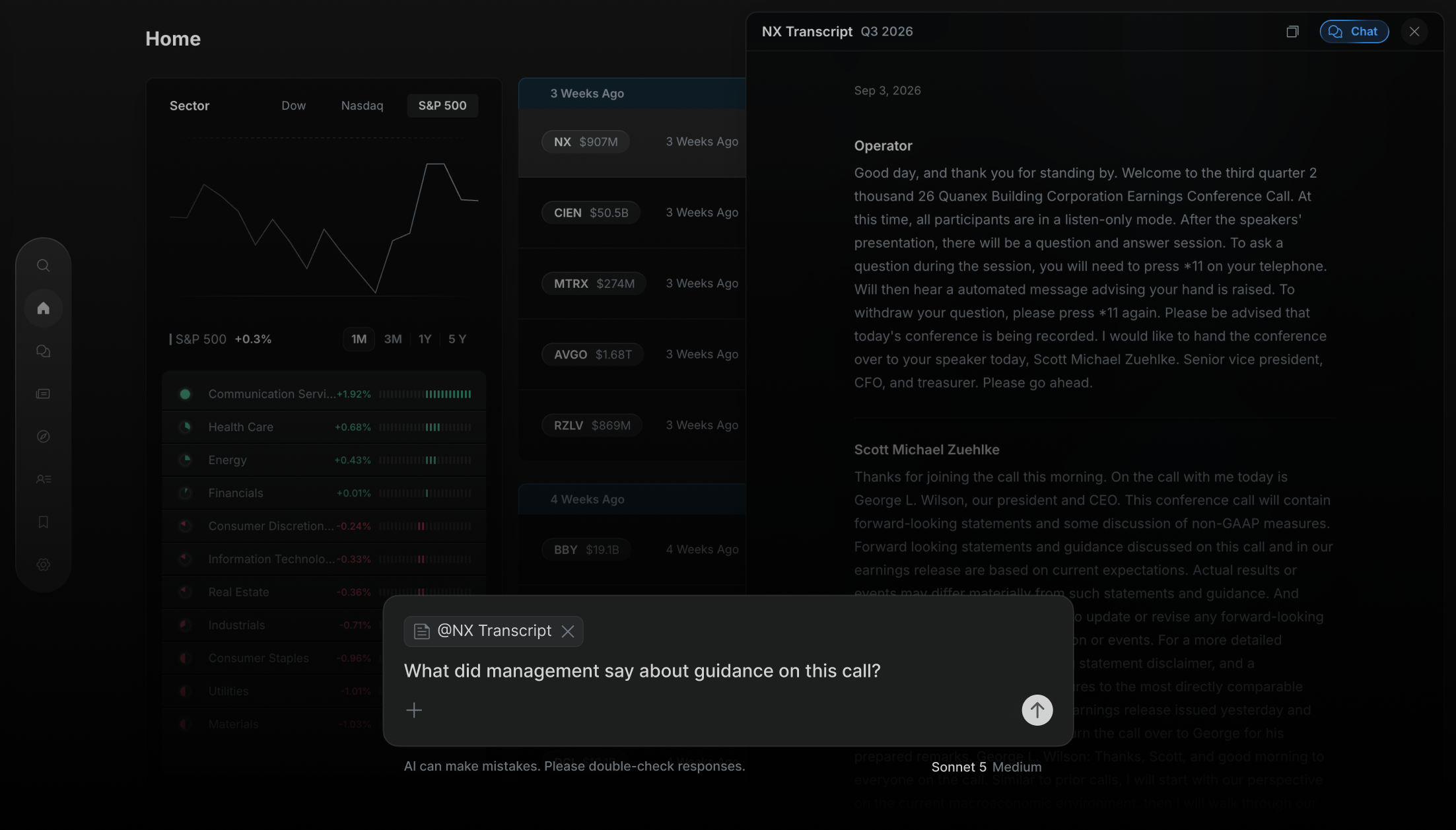
Task: Click the document icon in @NX Transcript chip
Action: pyautogui.click(x=422, y=631)
